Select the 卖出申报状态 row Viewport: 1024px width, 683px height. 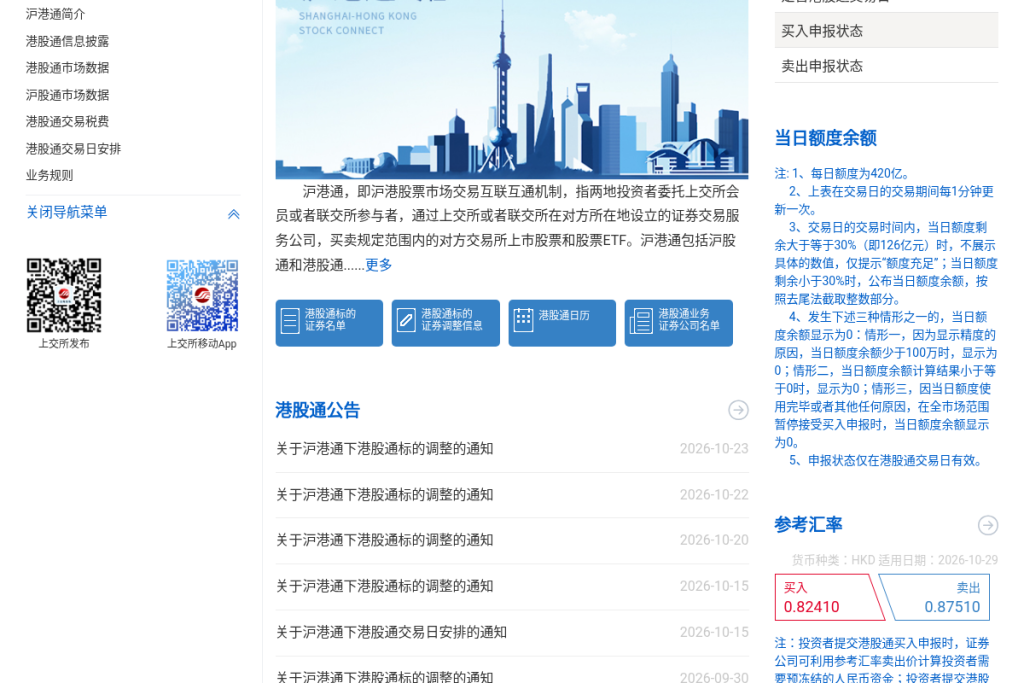pos(886,66)
